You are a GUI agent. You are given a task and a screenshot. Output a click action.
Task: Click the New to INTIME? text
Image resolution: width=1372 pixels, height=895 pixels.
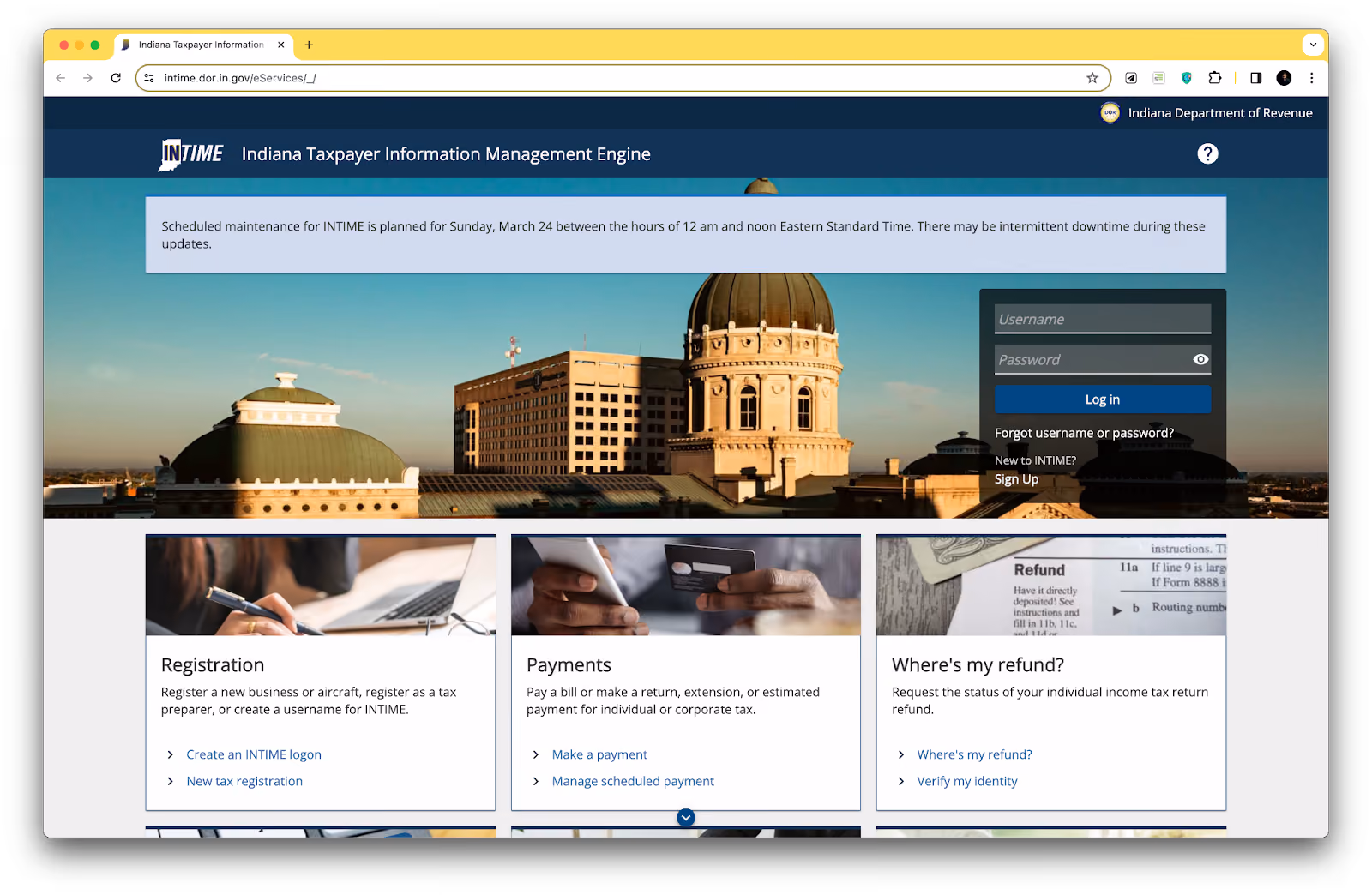[x=1035, y=460]
